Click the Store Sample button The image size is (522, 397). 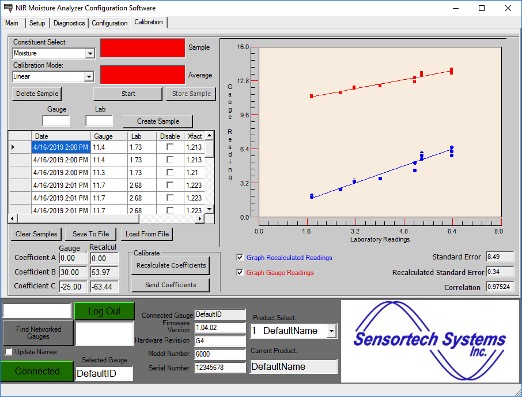point(191,94)
